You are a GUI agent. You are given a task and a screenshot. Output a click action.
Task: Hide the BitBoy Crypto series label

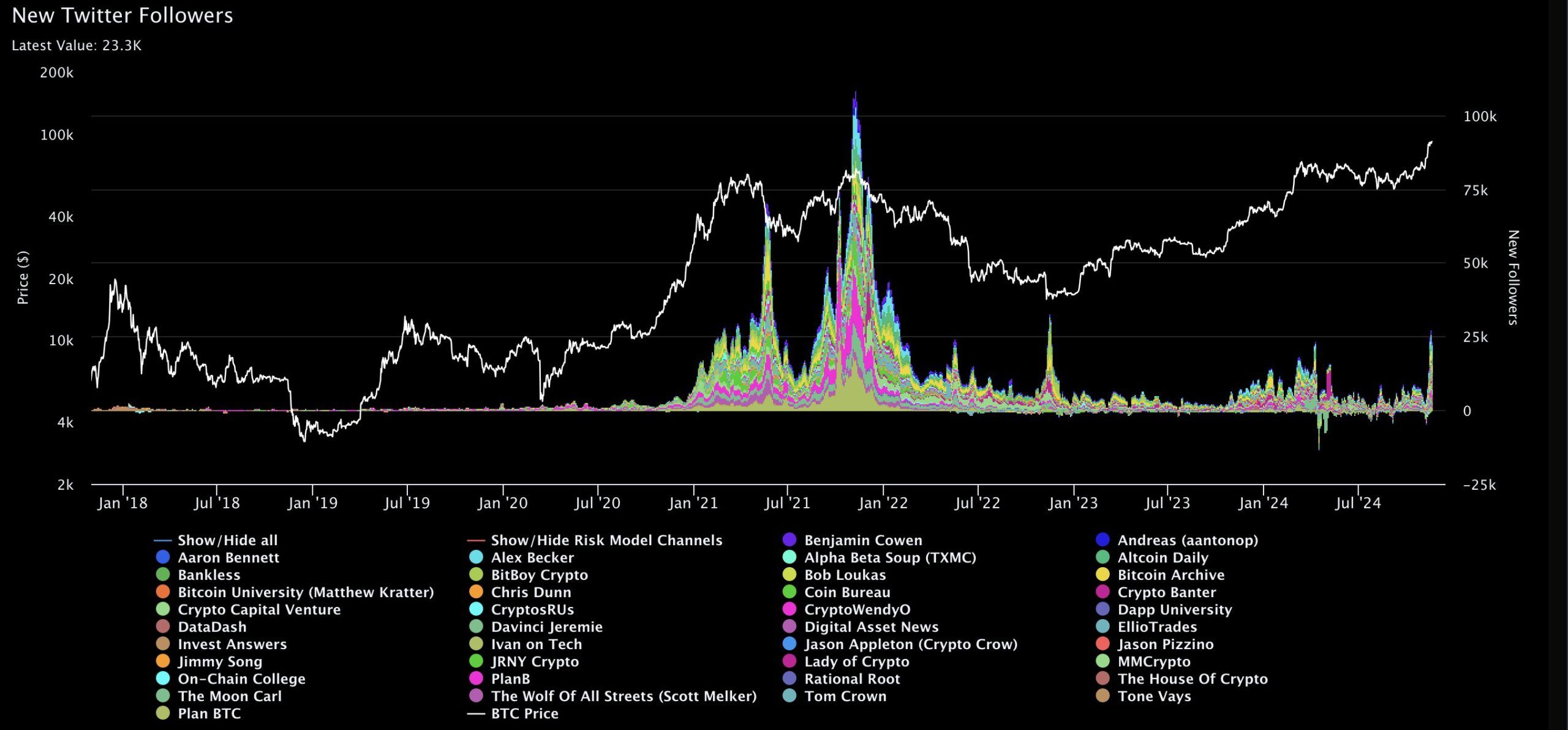539,575
